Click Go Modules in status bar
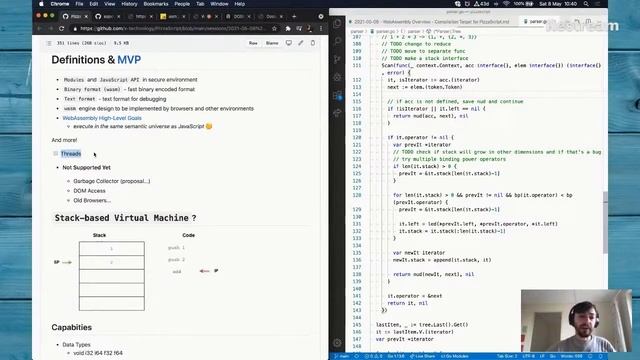Screen dimensions: 640x360 click(x=454, y=356)
